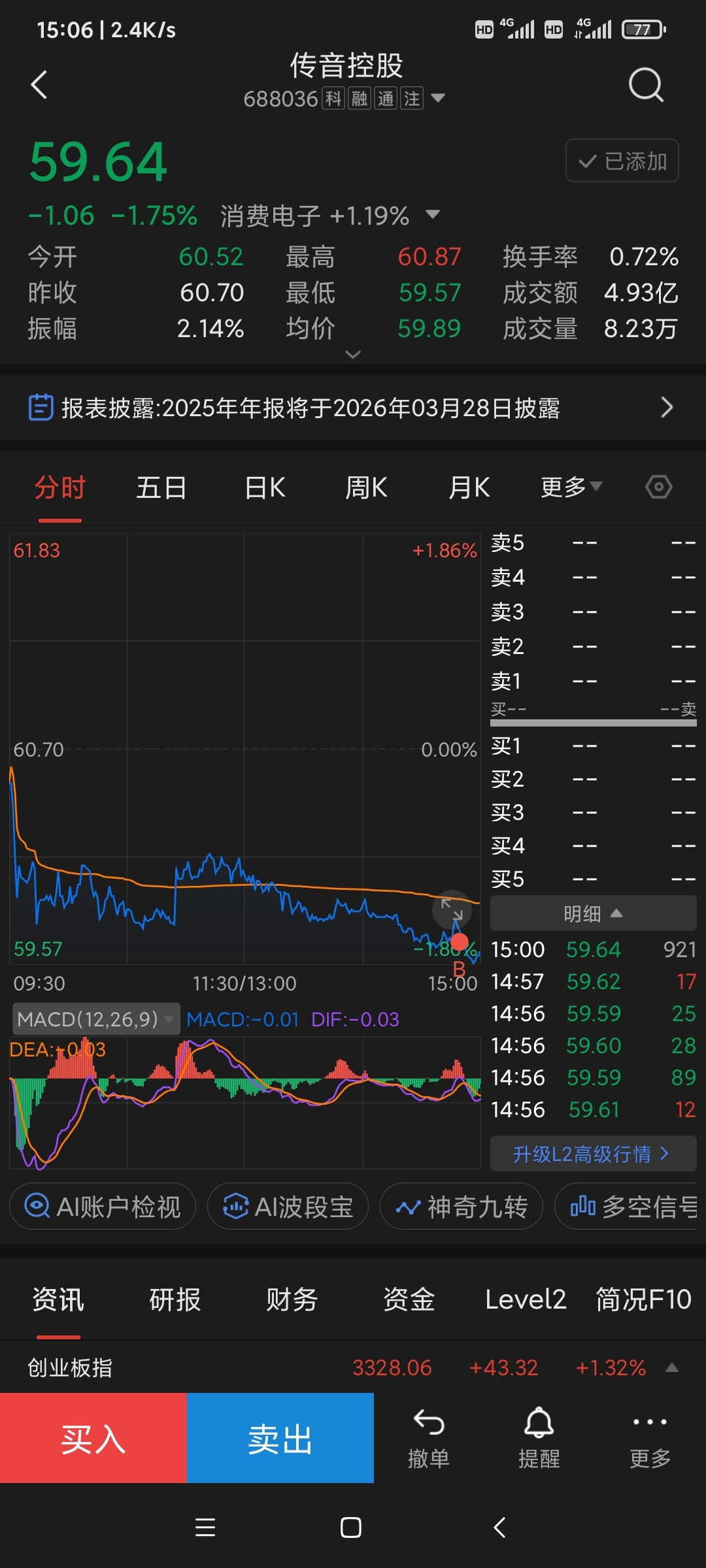The width and height of the screenshot is (706, 1568).
Task: Tap 撤单 cancel order icon
Action: point(429,1438)
